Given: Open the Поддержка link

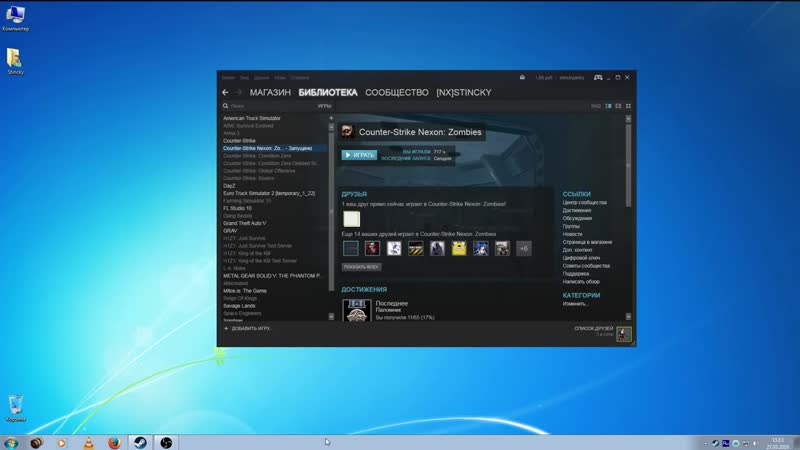Looking at the screenshot, I should coord(576,273).
